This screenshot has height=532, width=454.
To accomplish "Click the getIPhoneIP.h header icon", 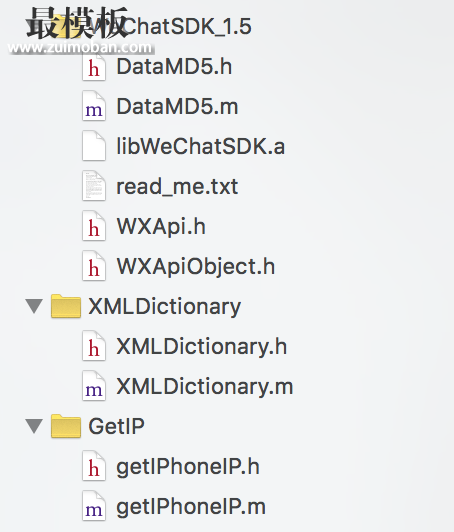I will [x=94, y=467].
